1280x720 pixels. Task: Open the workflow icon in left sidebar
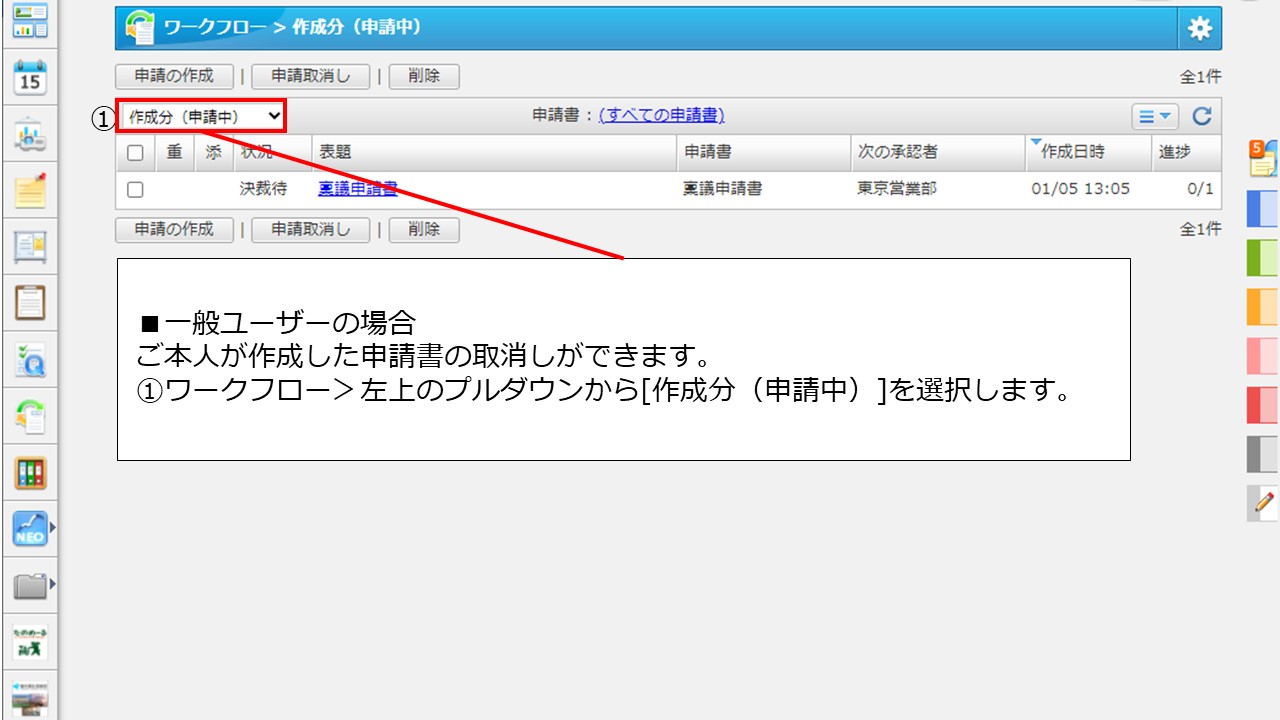(x=30, y=417)
